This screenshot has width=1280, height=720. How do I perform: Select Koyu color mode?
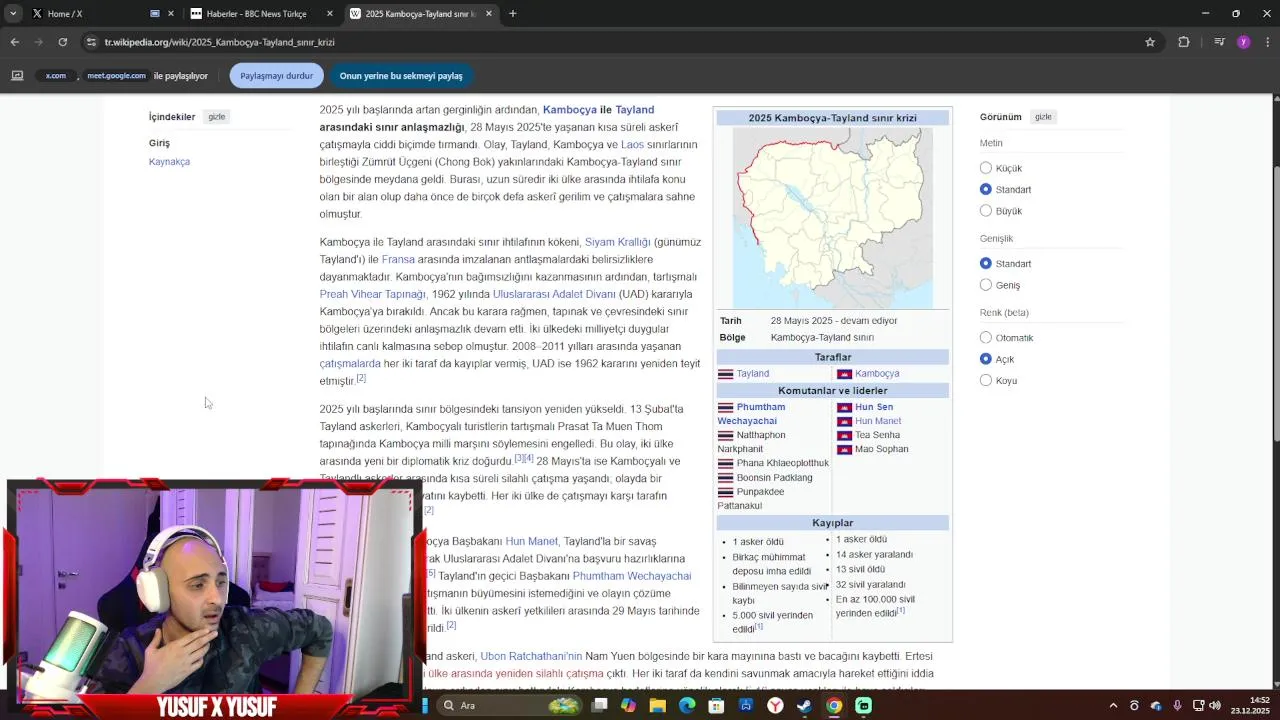point(986,380)
